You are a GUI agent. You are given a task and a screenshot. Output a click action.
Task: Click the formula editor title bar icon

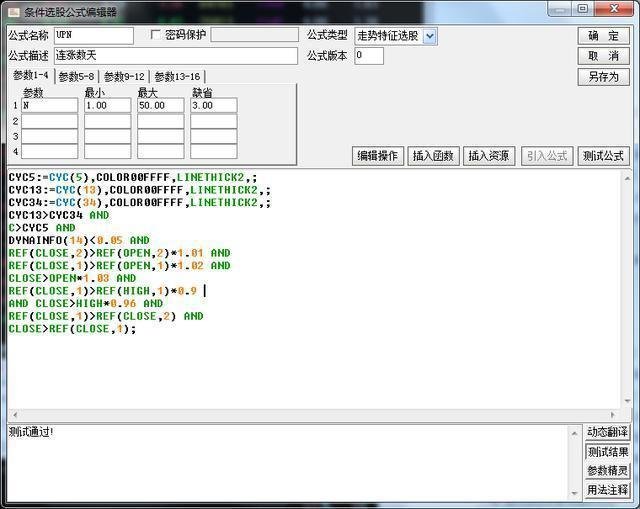[12, 11]
